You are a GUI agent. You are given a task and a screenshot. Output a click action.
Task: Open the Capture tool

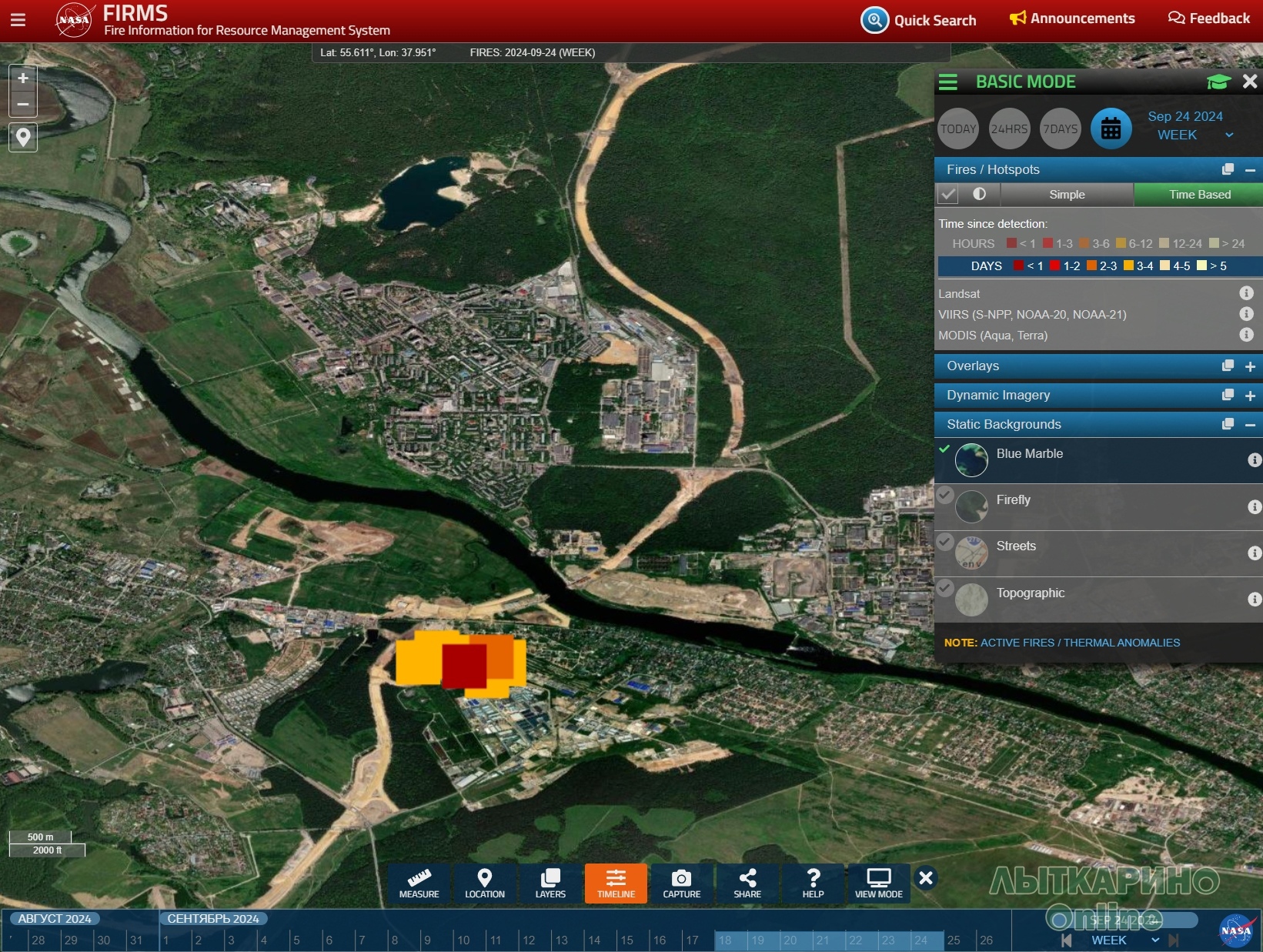682,884
